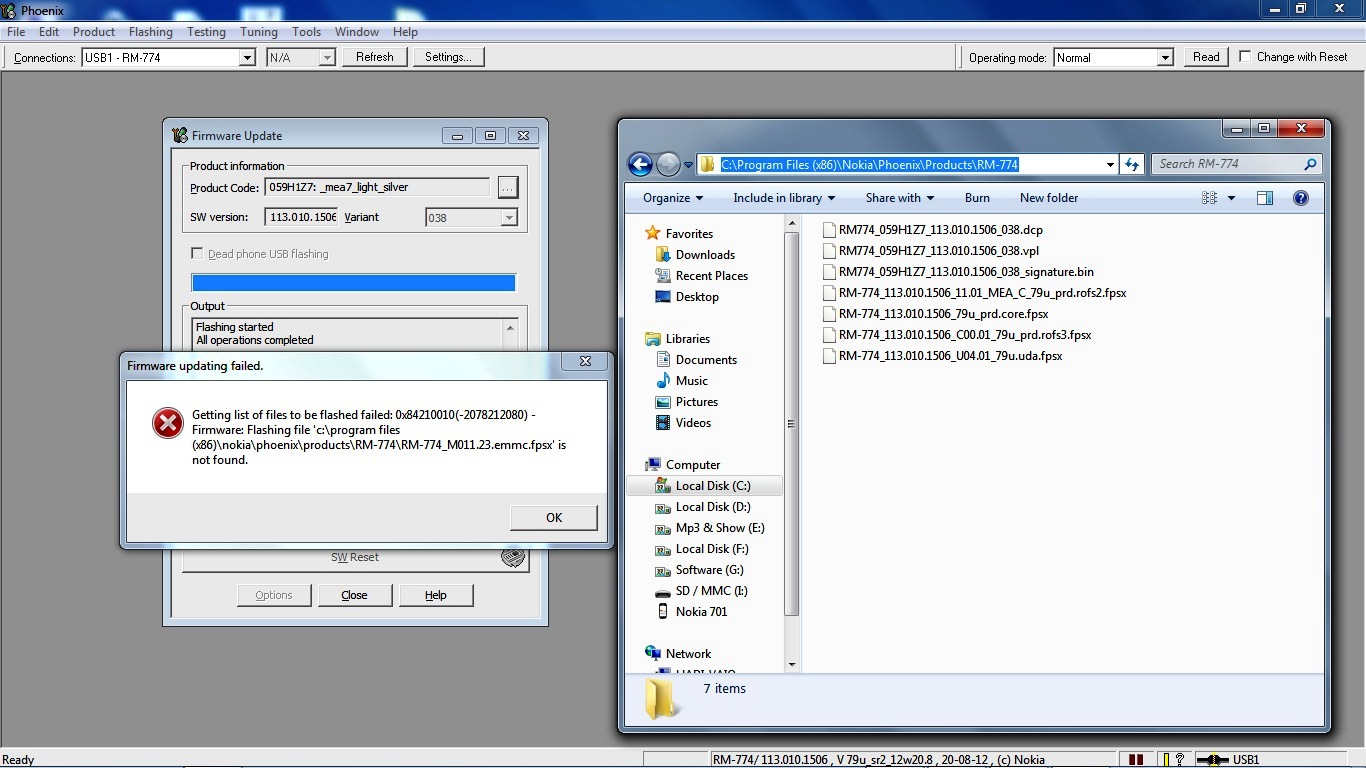Click the Settings... button
Viewport: 1366px width, 768px height.
pos(448,57)
